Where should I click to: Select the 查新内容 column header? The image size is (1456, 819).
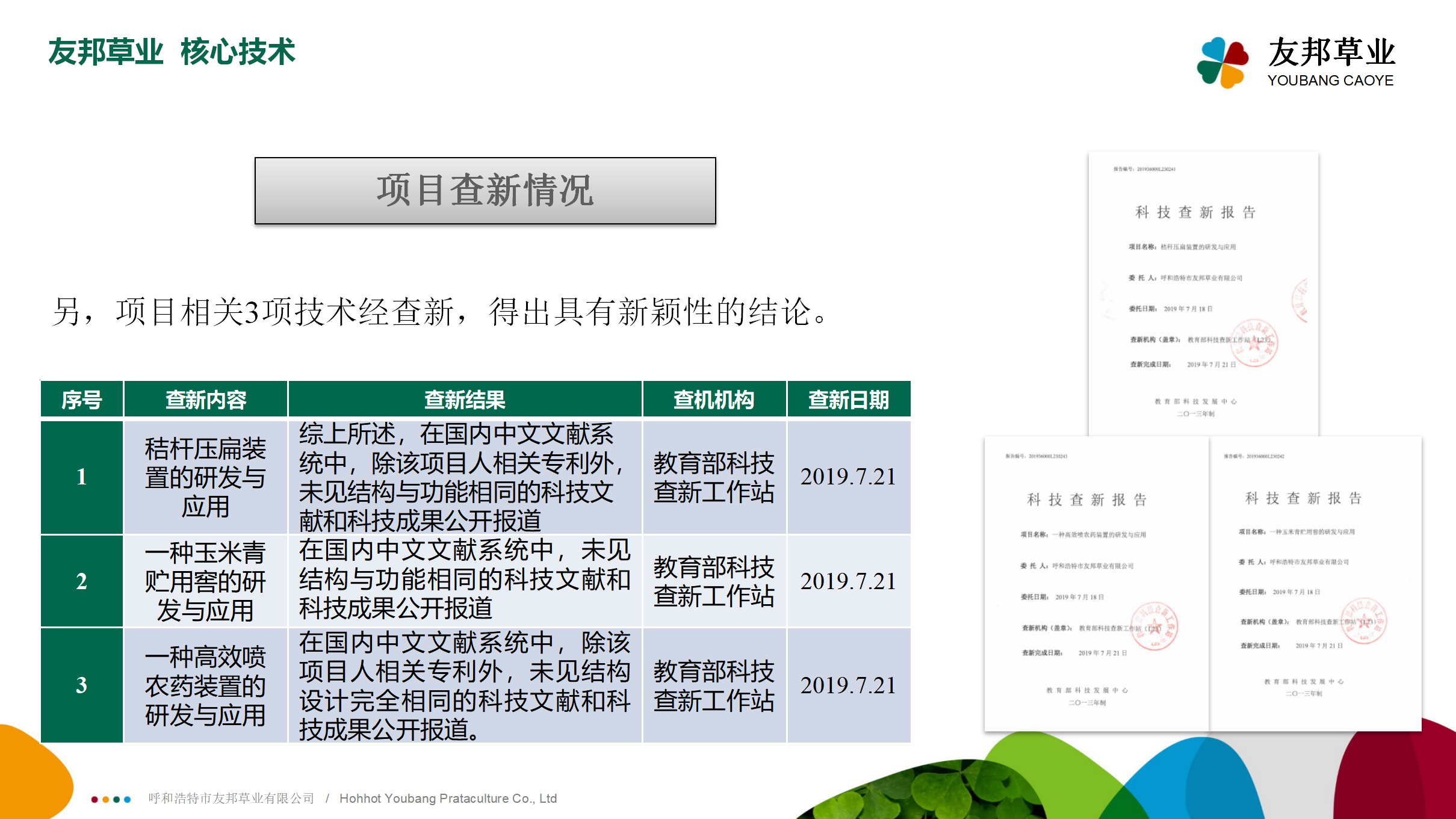coord(205,400)
